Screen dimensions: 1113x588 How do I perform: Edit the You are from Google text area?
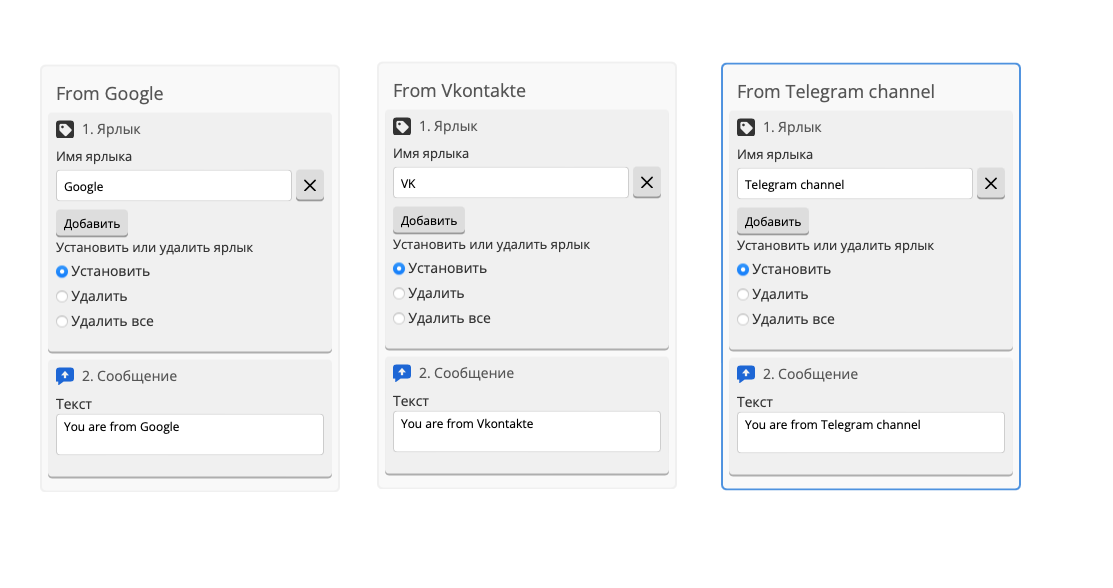pyautogui.click(x=190, y=434)
